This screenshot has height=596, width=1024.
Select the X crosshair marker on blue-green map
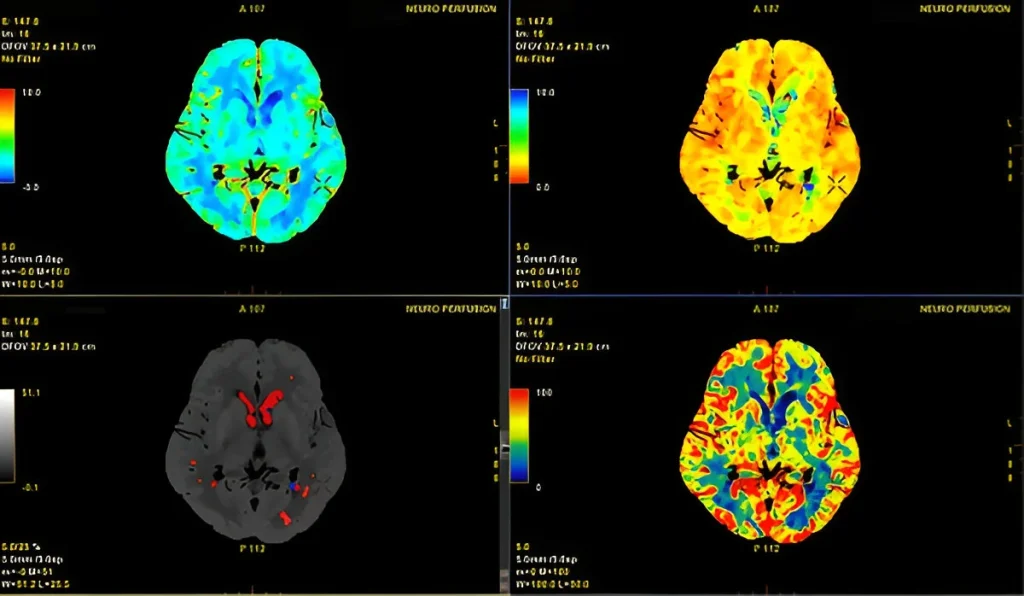click(324, 183)
